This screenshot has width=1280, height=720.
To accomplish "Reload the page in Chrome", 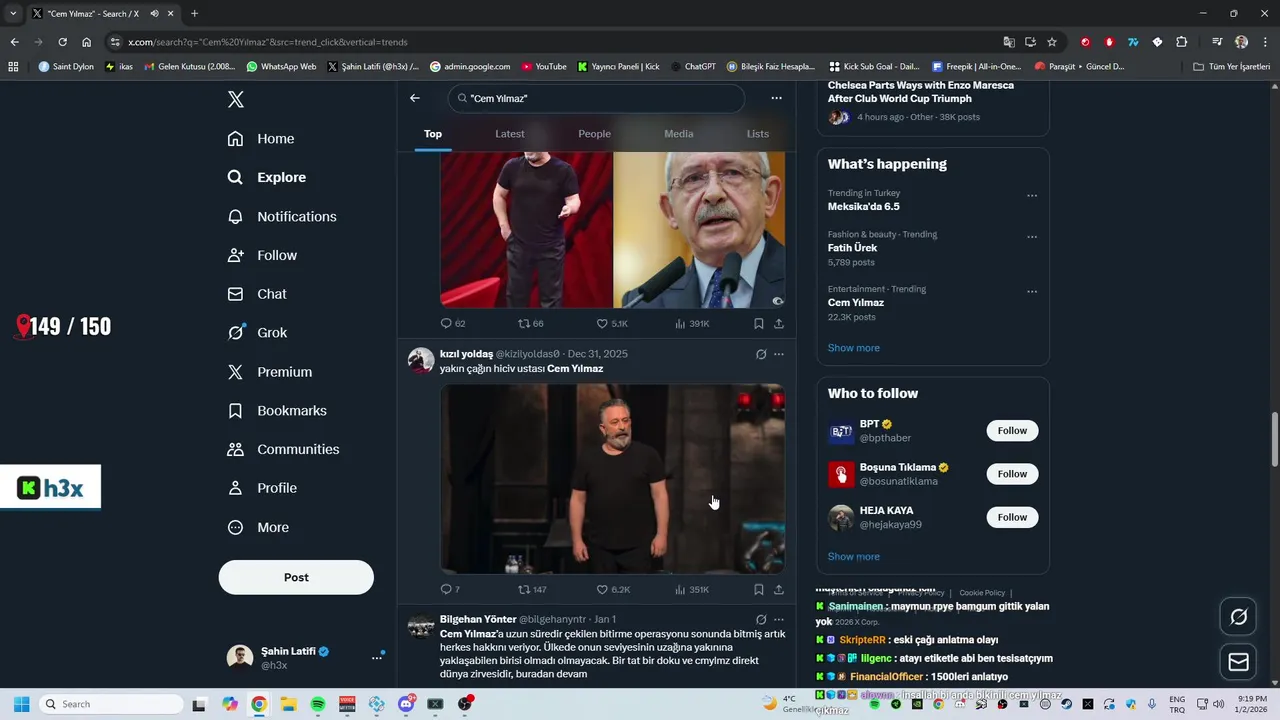I will pos(62,42).
